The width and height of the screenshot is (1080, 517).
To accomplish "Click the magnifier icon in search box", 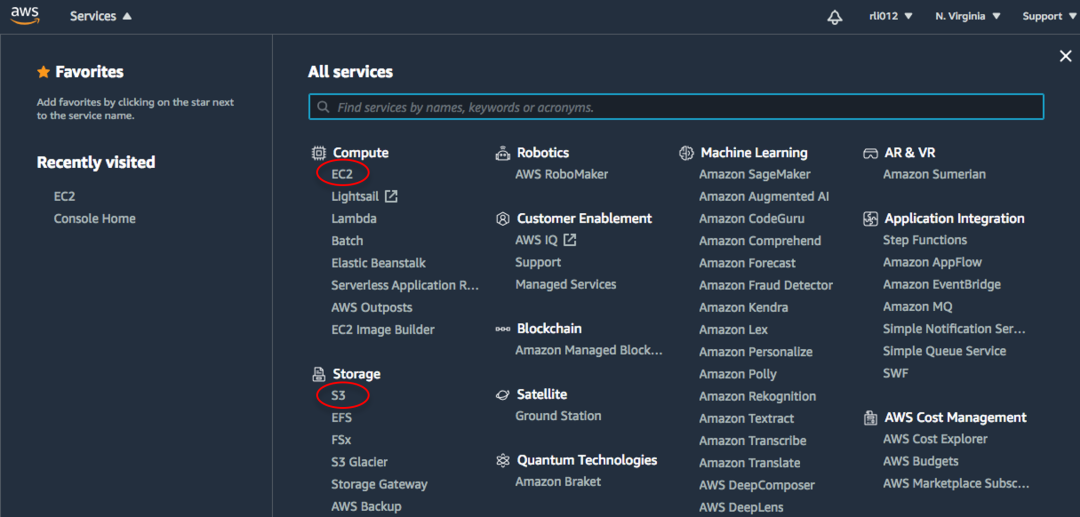I will coord(323,107).
